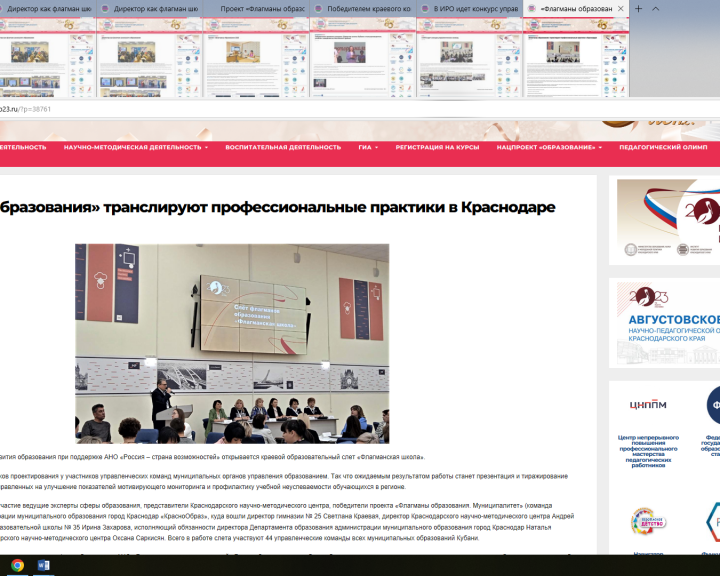Click the Chrome icon in the taskbar
Screen dimensions: 720x576
(17, 565)
